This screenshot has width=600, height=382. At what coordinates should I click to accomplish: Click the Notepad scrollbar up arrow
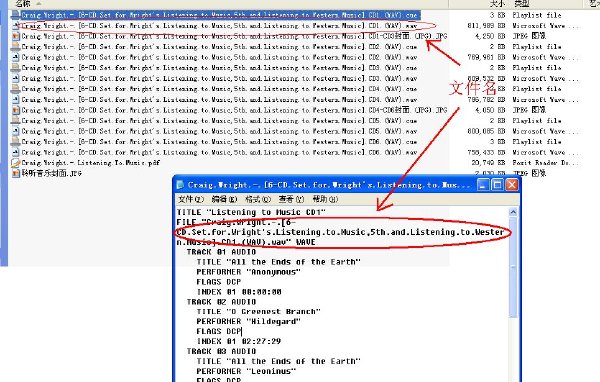pos(513,212)
